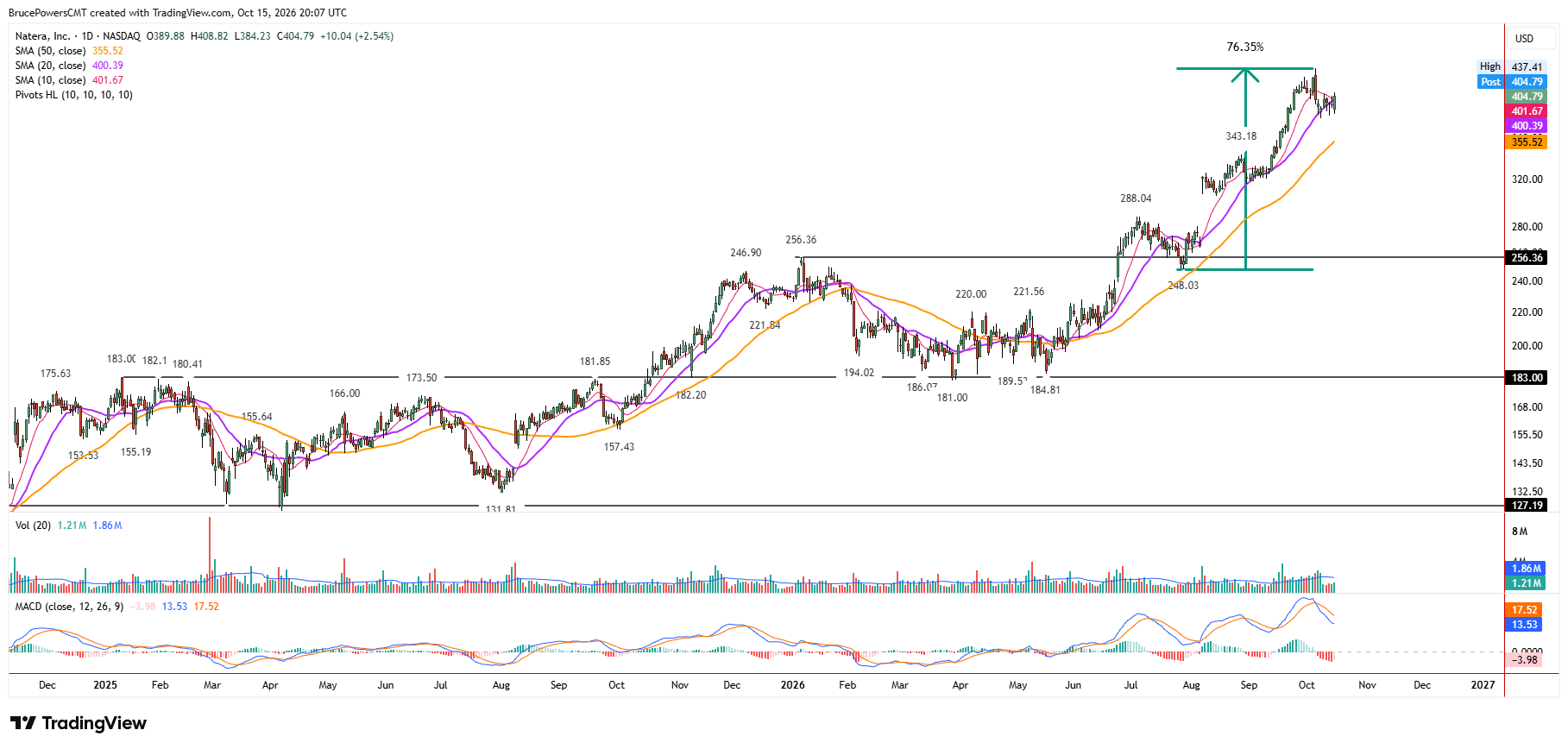This screenshot has width=1568, height=749.
Task: Click the purple 400.39 price axis tag
Action: coord(1527,126)
